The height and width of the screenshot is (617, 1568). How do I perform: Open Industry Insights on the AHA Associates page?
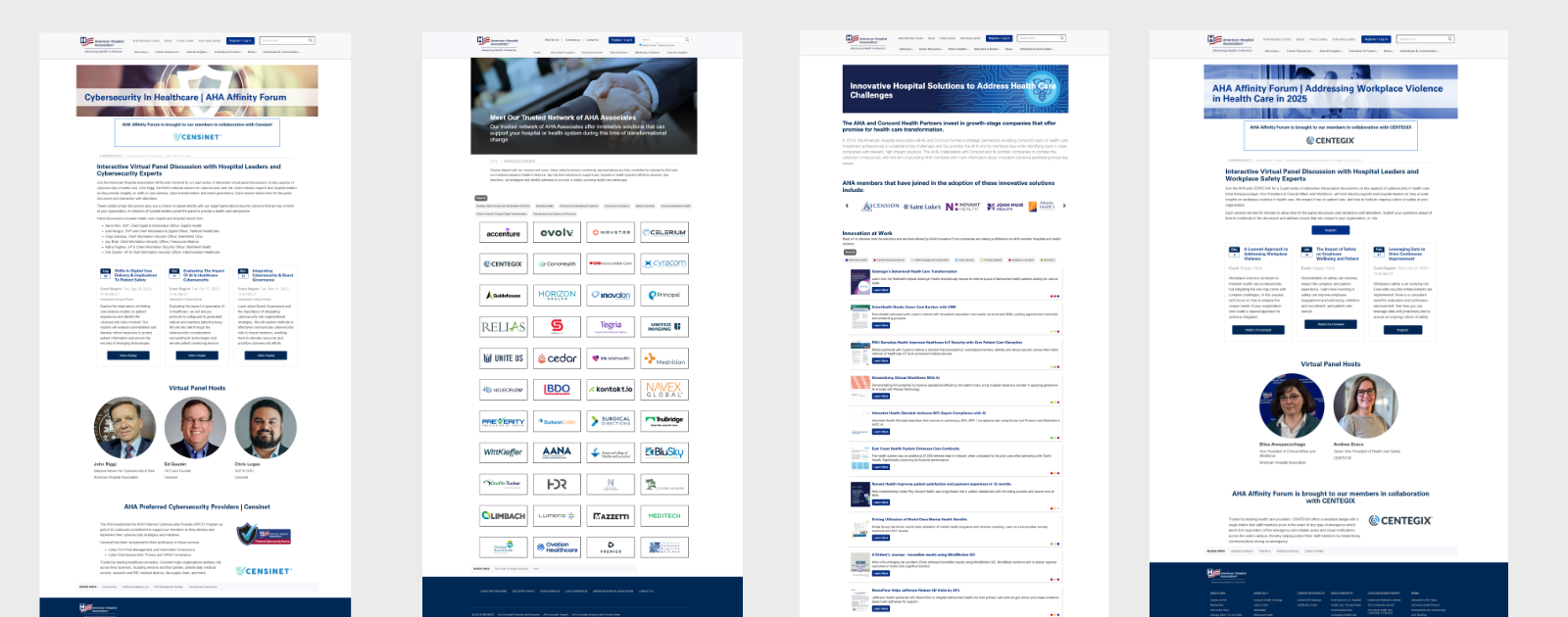(677, 52)
